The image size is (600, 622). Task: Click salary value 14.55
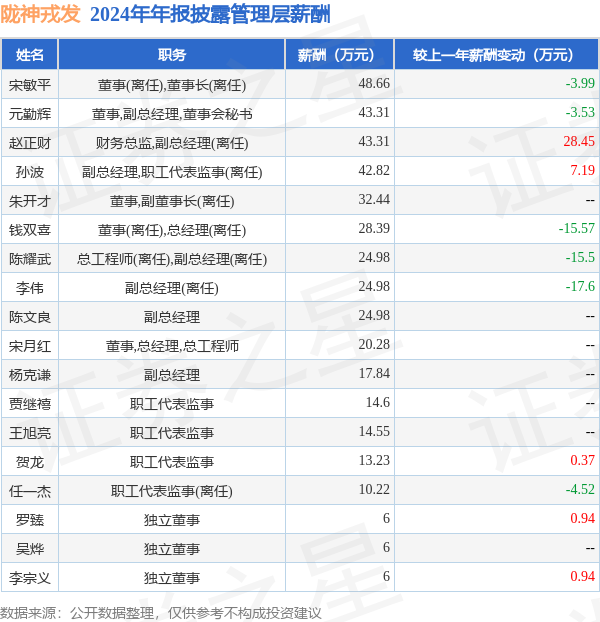point(374,431)
